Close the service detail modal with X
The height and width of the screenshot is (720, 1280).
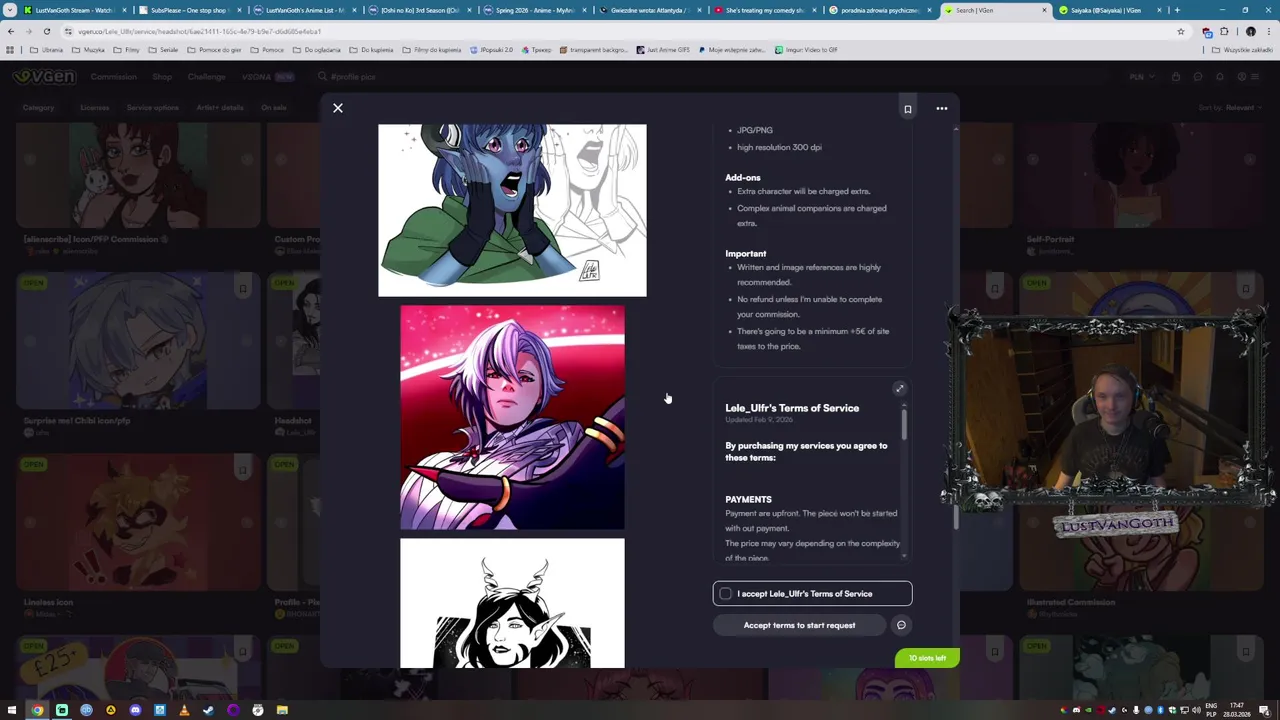pos(338,108)
